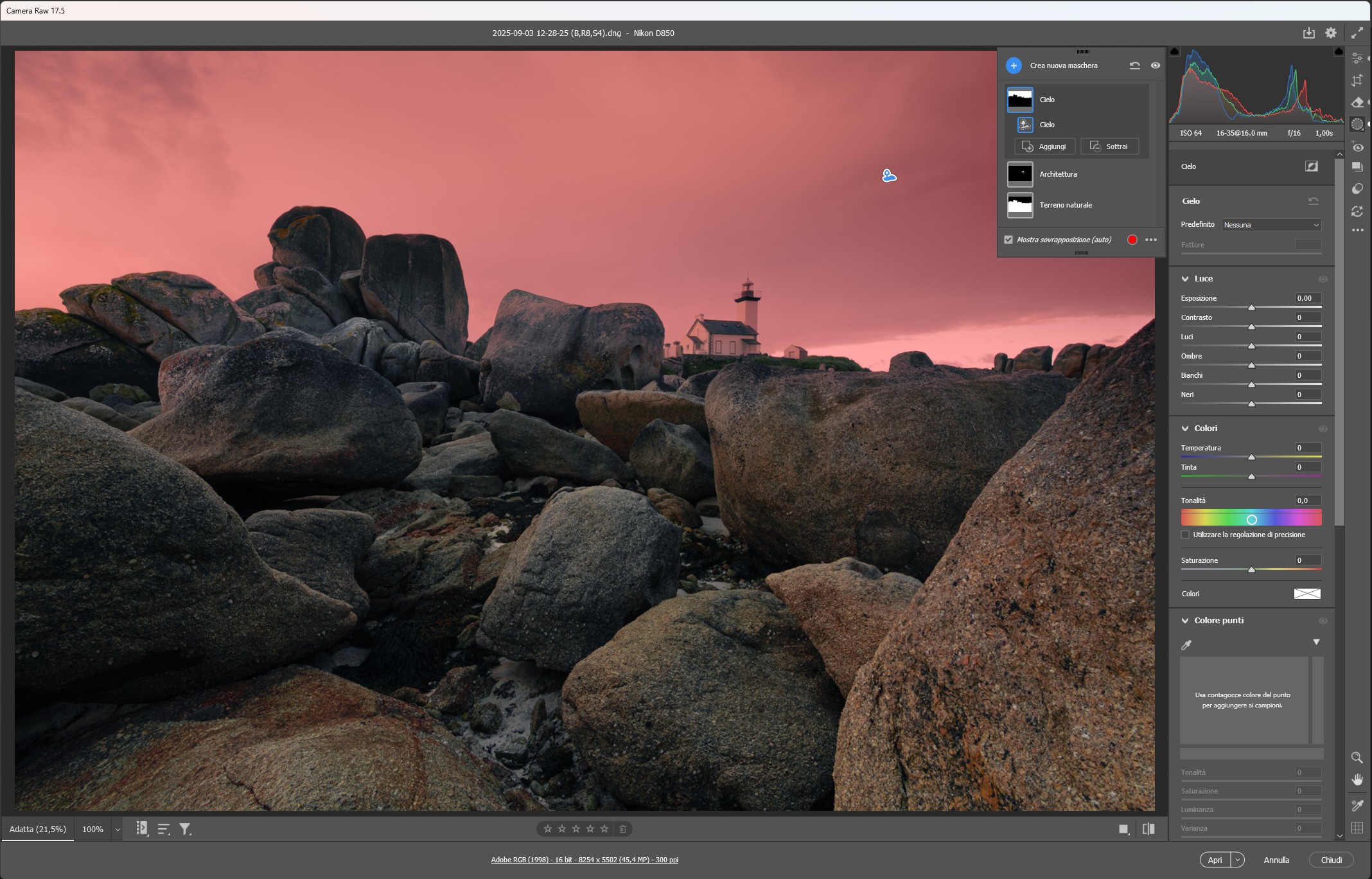Click the Chiudi button
The height and width of the screenshot is (879, 1372).
coord(1331,860)
